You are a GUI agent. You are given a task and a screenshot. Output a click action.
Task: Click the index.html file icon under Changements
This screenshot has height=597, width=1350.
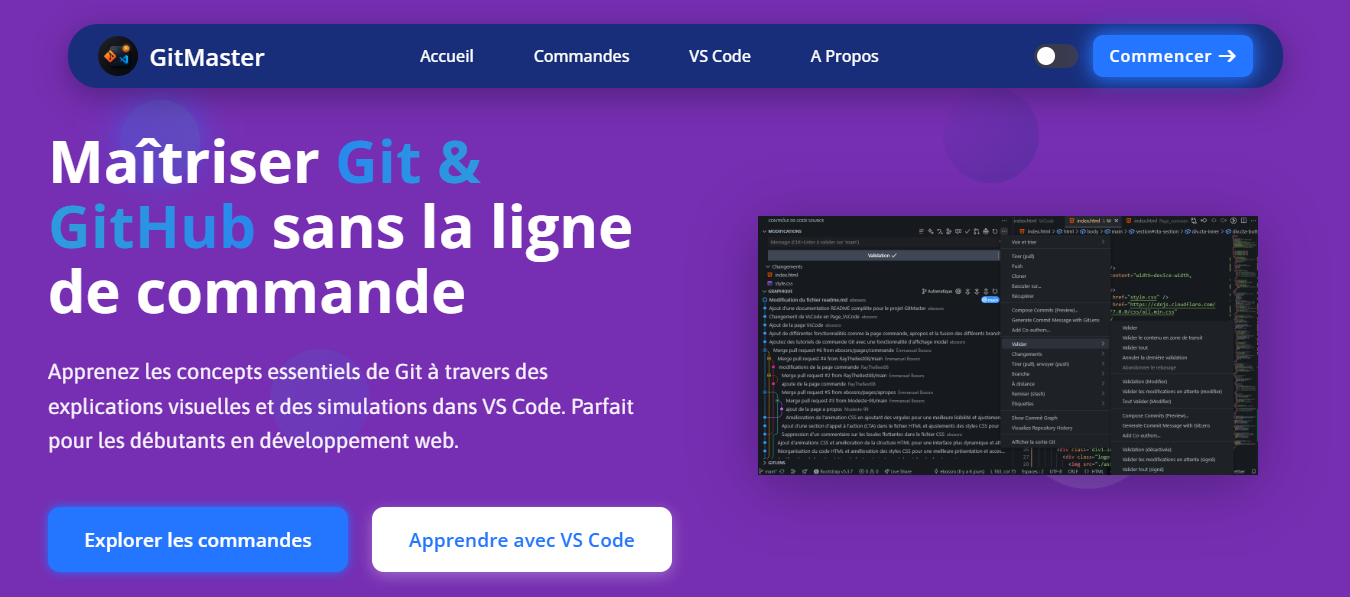[x=769, y=275]
